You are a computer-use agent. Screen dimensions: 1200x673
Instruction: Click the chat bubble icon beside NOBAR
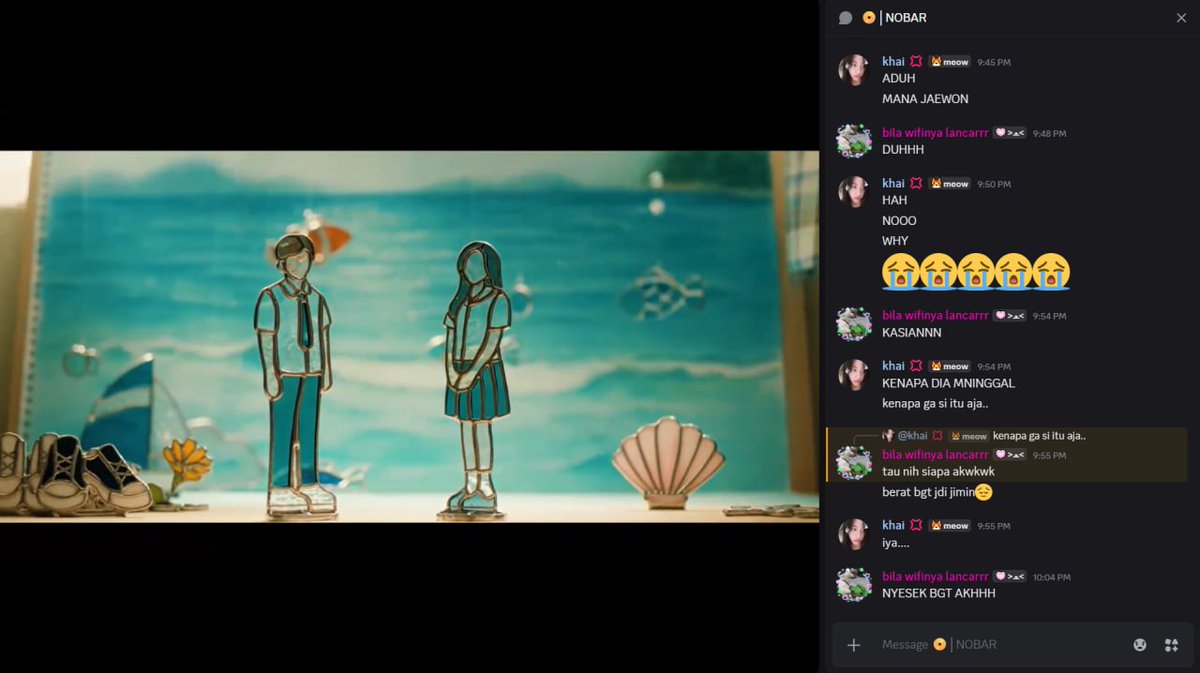coord(845,18)
